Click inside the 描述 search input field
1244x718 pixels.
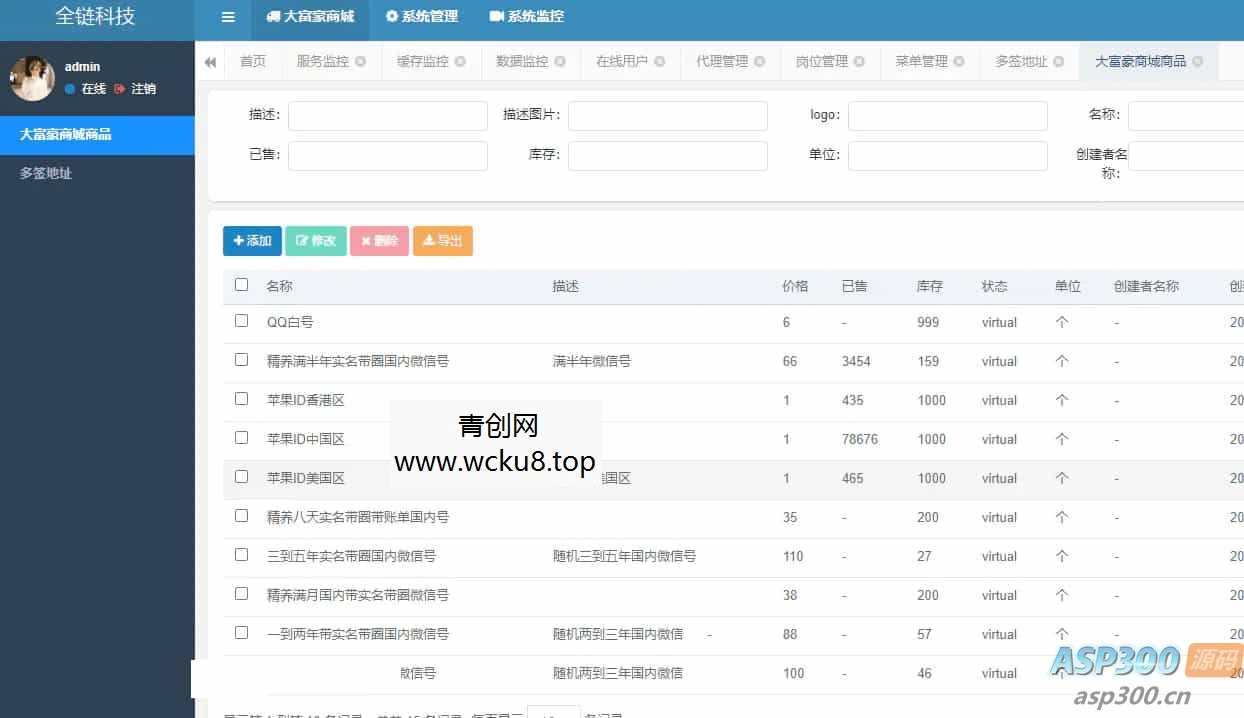click(x=387, y=115)
